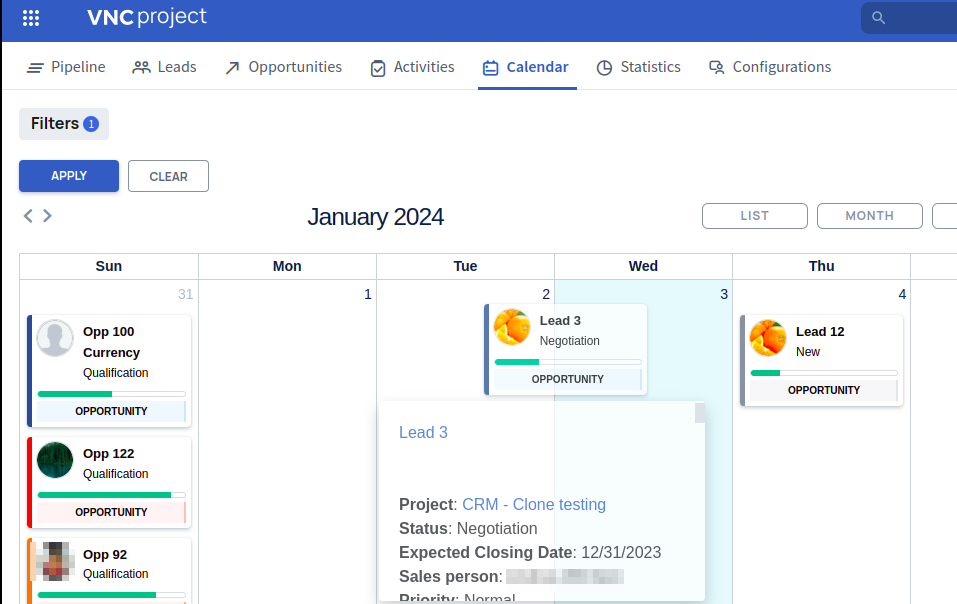Image resolution: width=957 pixels, height=604 pixels.
Task: Open the Configurations tab
Action: (769, 67)
